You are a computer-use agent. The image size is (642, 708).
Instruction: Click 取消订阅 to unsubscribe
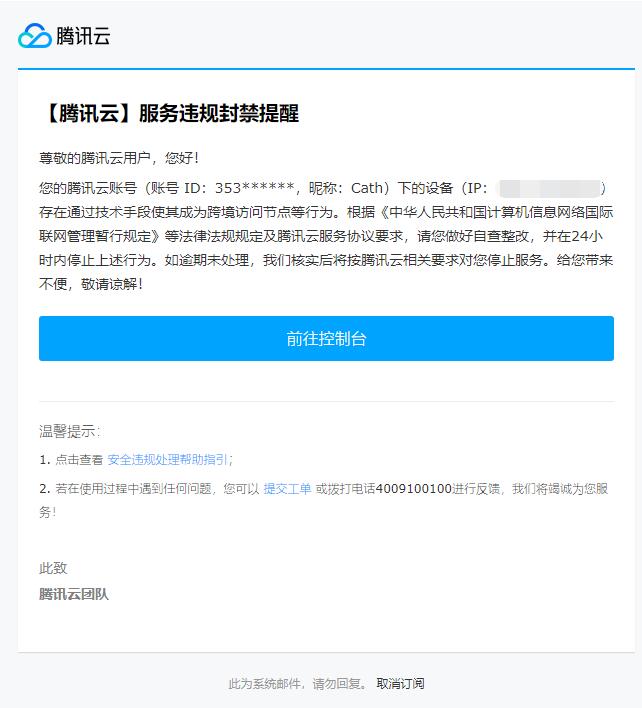pos(400,684)
